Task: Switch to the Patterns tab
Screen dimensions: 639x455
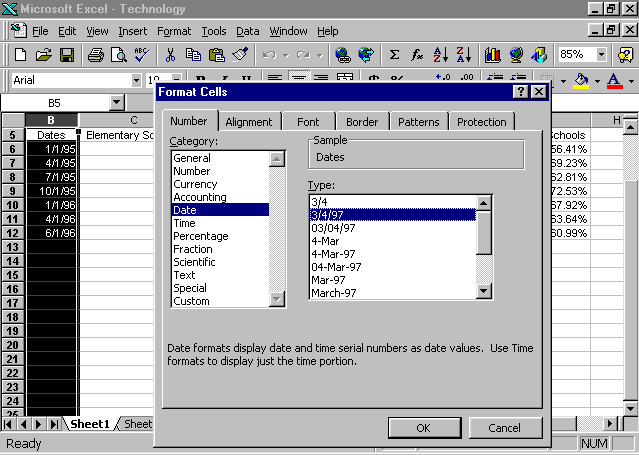Action: [418, 122]
